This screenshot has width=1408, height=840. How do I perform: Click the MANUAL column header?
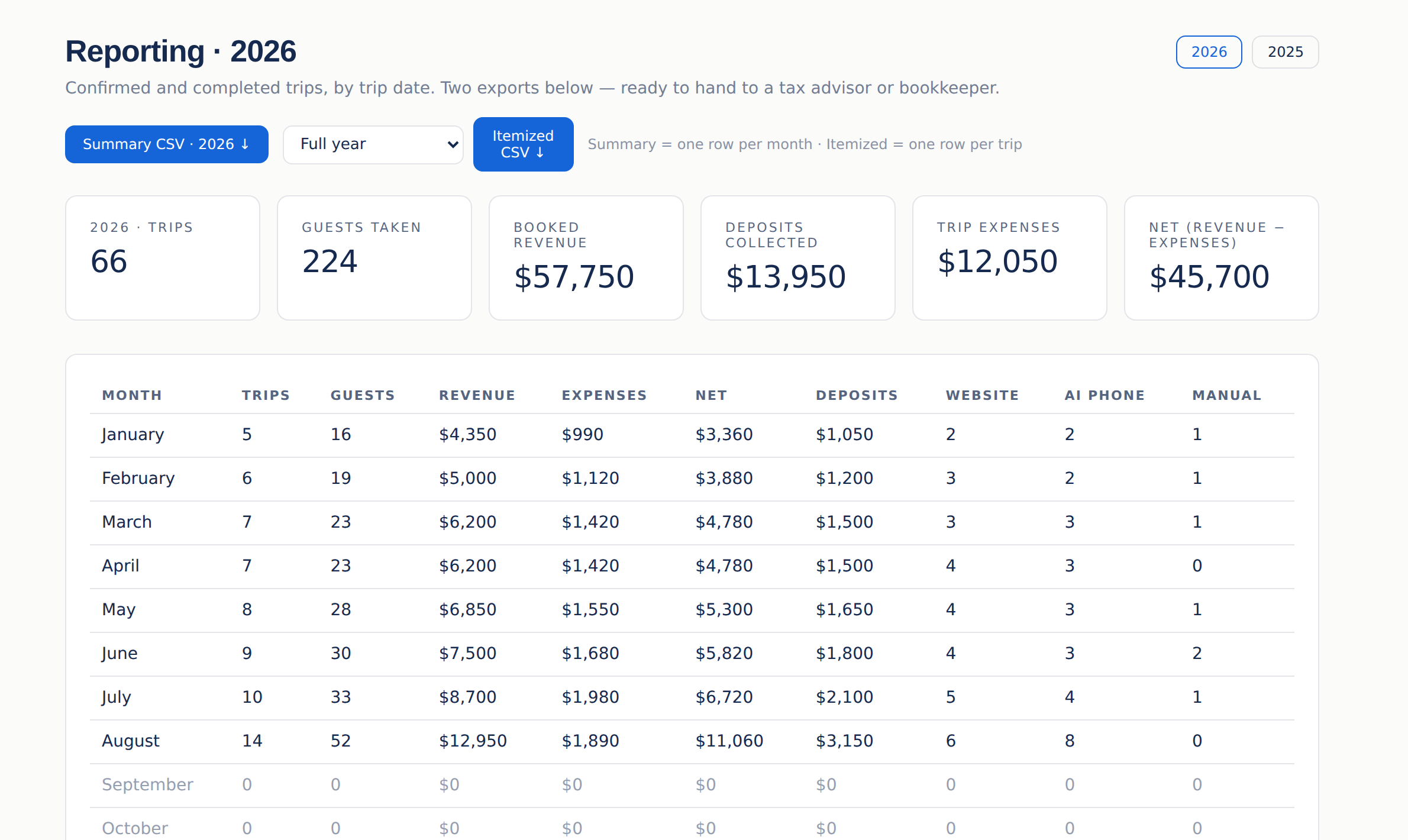pos(1226,395)
